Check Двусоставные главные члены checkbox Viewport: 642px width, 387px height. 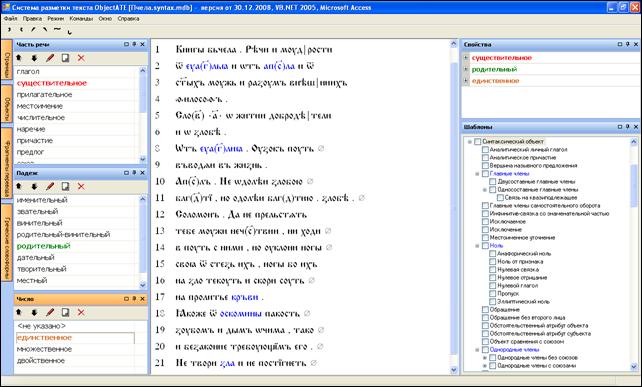493,182
